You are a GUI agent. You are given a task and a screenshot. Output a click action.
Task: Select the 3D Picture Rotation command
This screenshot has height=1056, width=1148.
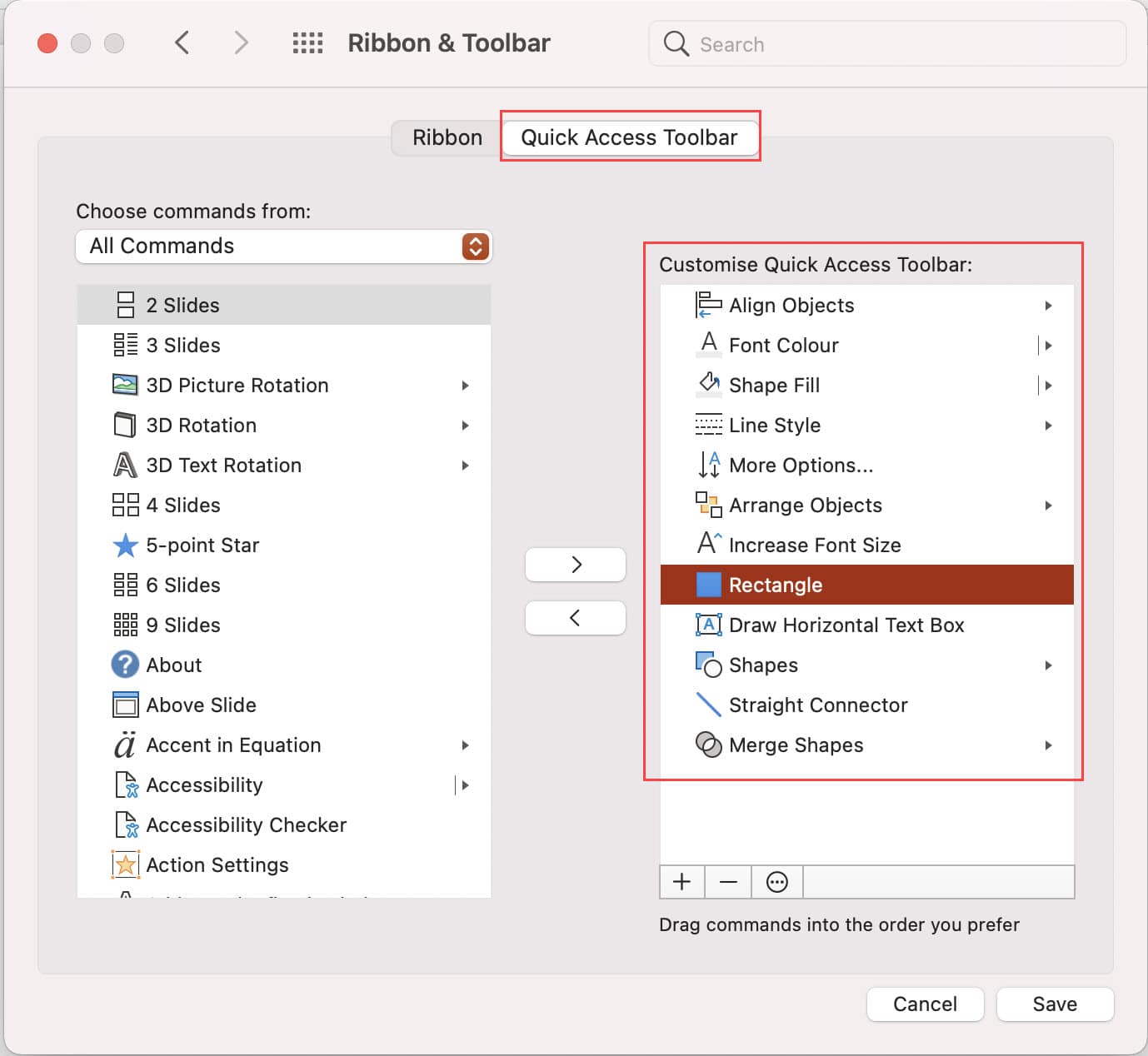237,385
